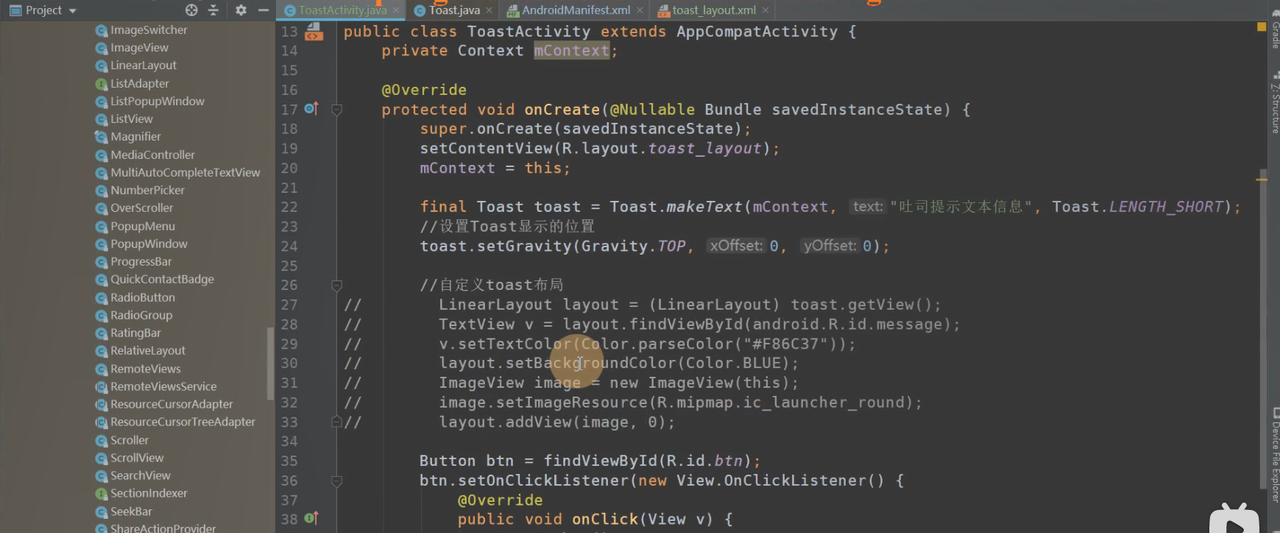
Task: Click the locate/scroll-from-source target icon
Action: click(191, 10)
